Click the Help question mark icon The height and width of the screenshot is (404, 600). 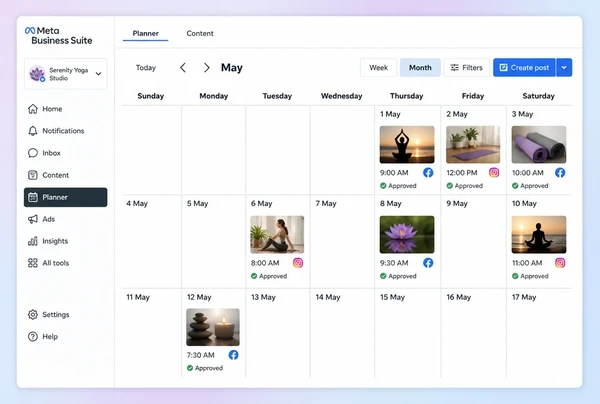tap(33, 337)
